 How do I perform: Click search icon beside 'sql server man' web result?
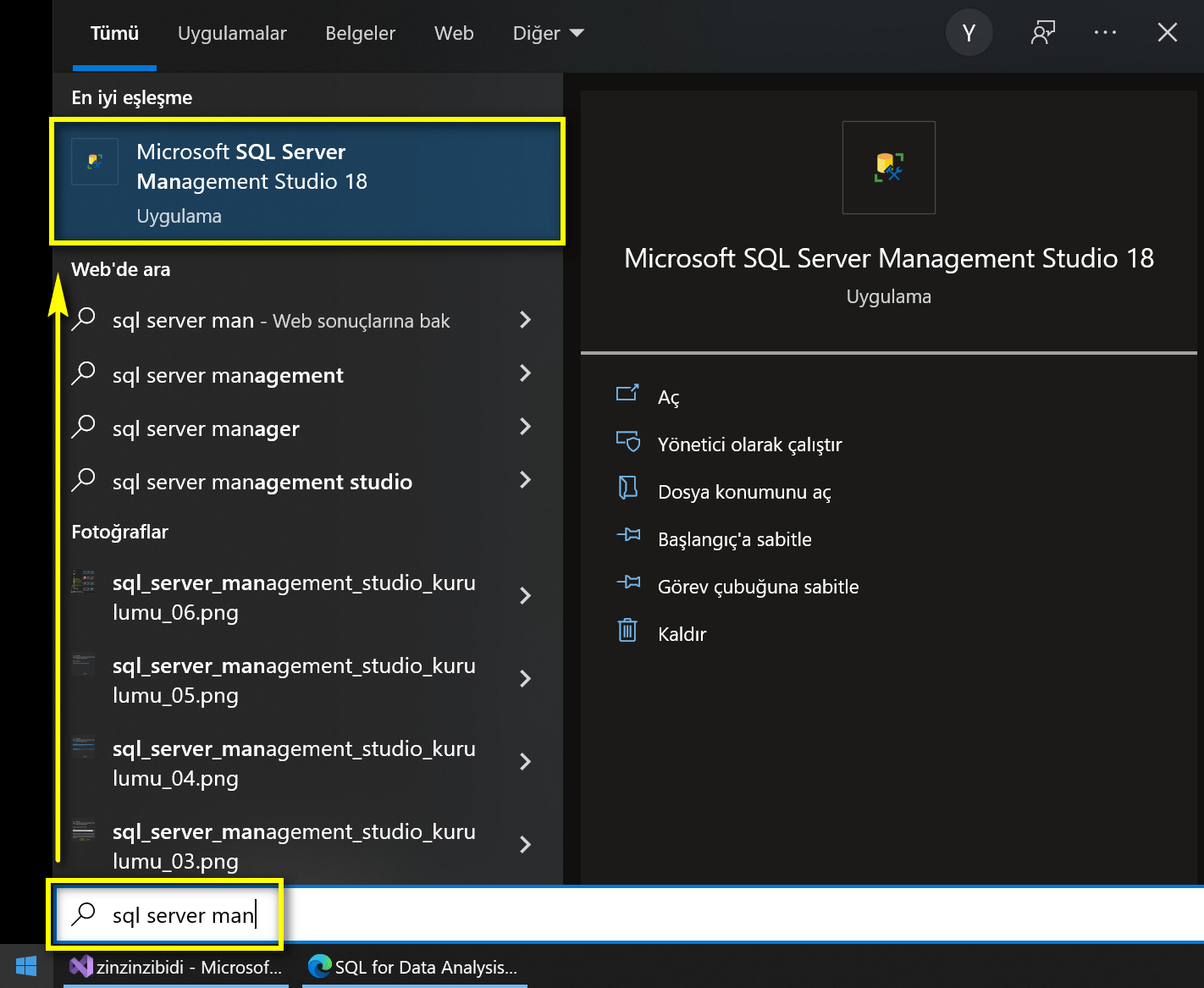pos(83,320)
